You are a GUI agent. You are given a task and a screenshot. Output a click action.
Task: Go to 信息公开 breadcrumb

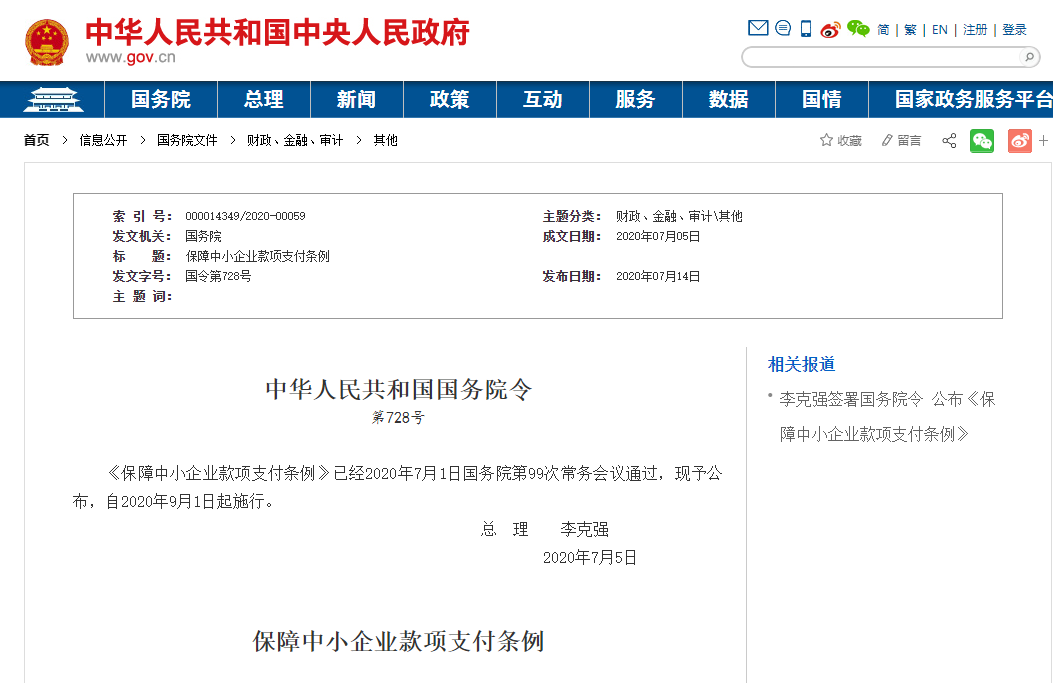coord(103,140)
